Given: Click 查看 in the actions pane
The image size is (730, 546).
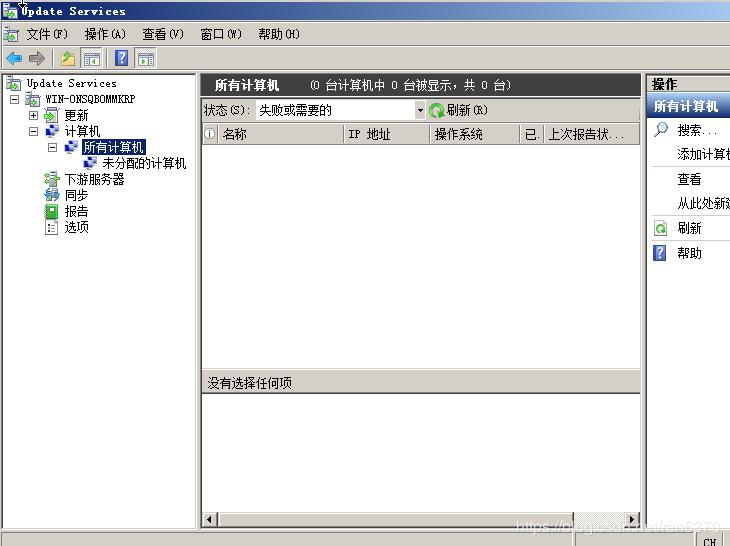Looking at the screenshot, I should pos(689,179).
